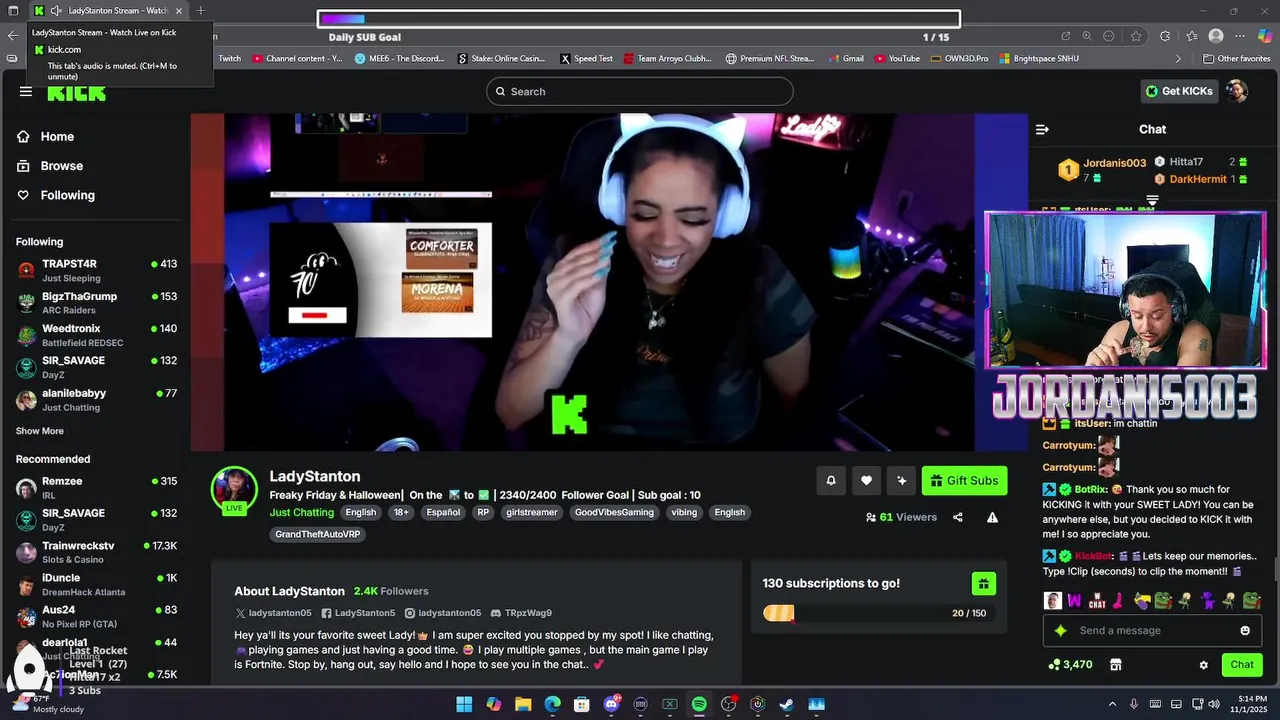The height and width of the screenshot is (720, 1280).
Task: Open TRAPST4R channel in Following
Action: point(97,270)
